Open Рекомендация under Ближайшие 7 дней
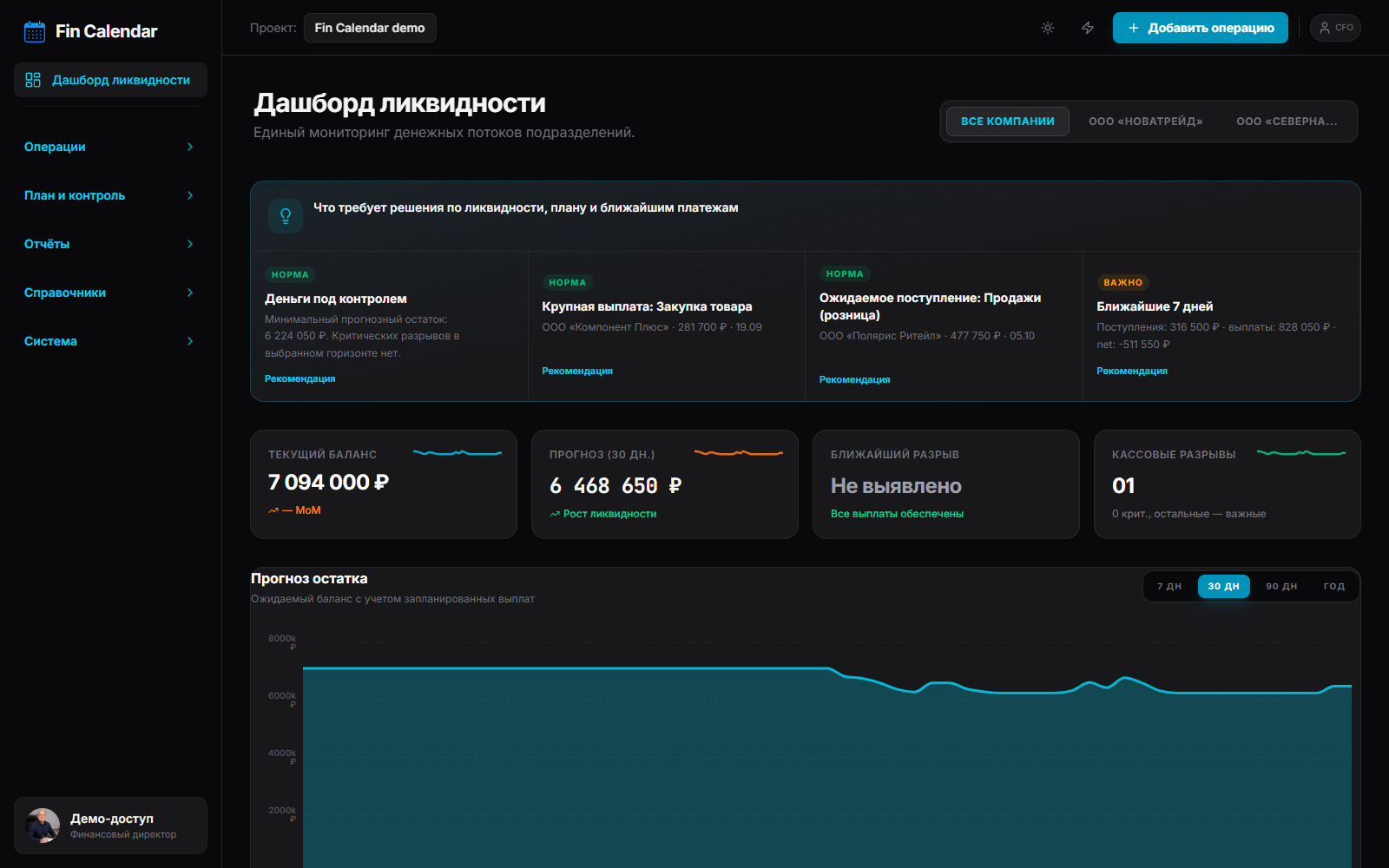 [1132, 371]
